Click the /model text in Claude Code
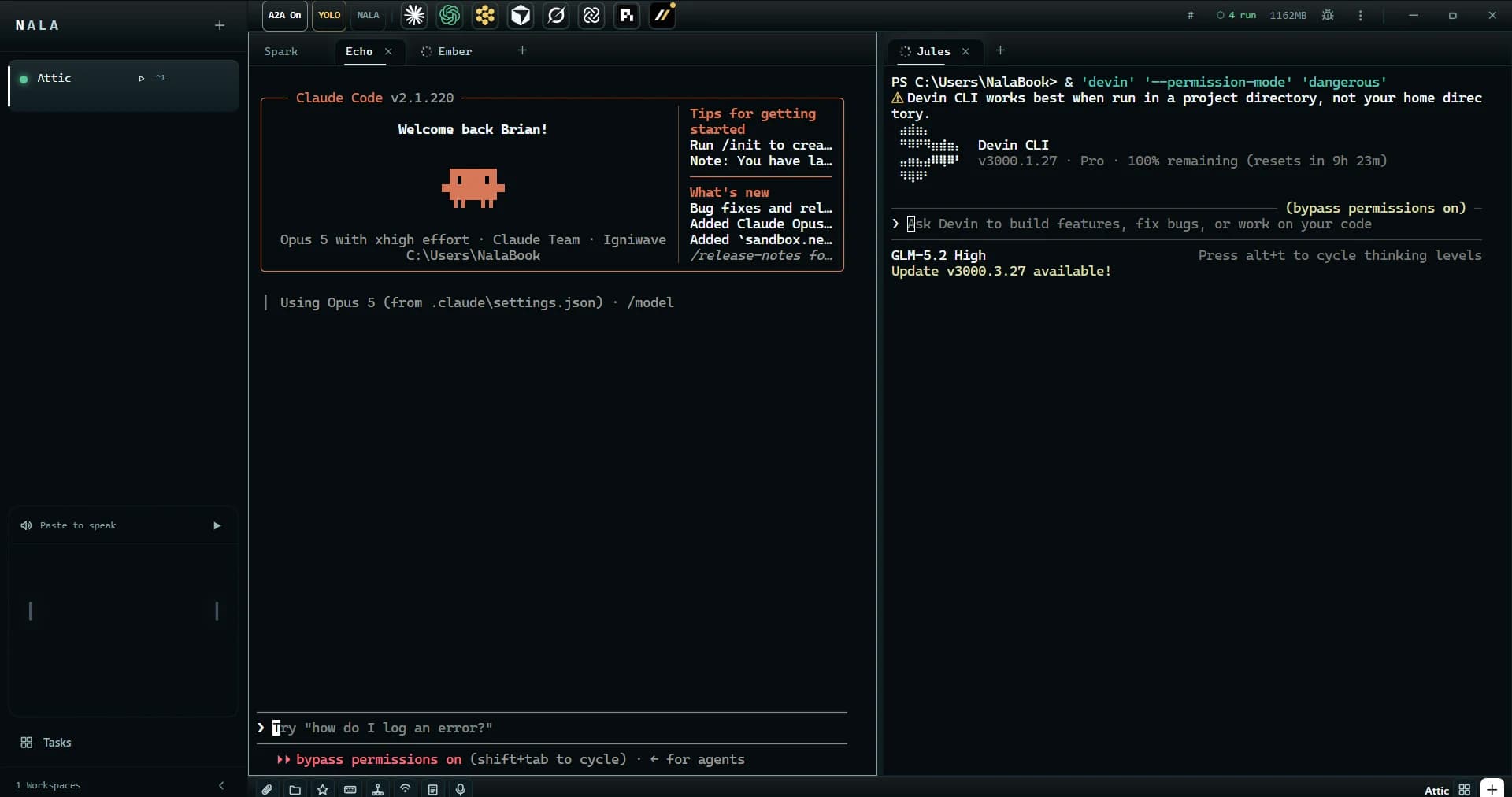The image size is (1512, 797). (650, 302)
